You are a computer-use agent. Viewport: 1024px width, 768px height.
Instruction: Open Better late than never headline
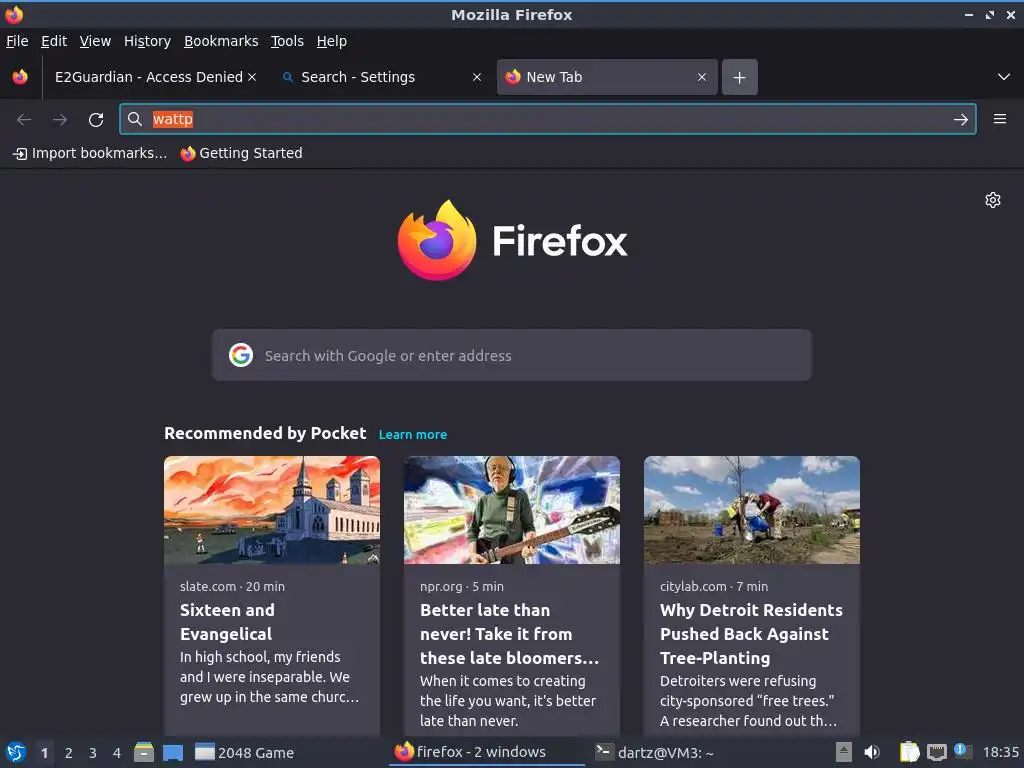[x=509, y=634]
